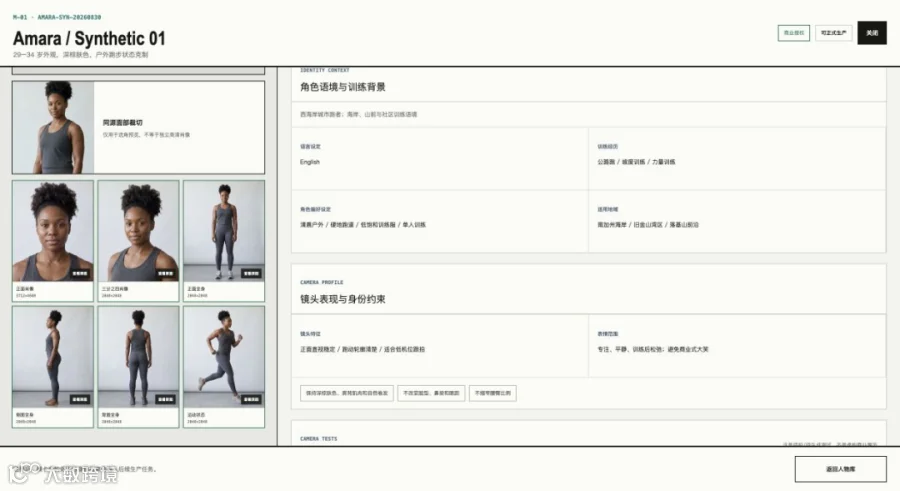This screenshot has height=491, width=900.
Task: Click the first constraint tag about skin tone
Action: pyautogui.click(x=347, y=393)
